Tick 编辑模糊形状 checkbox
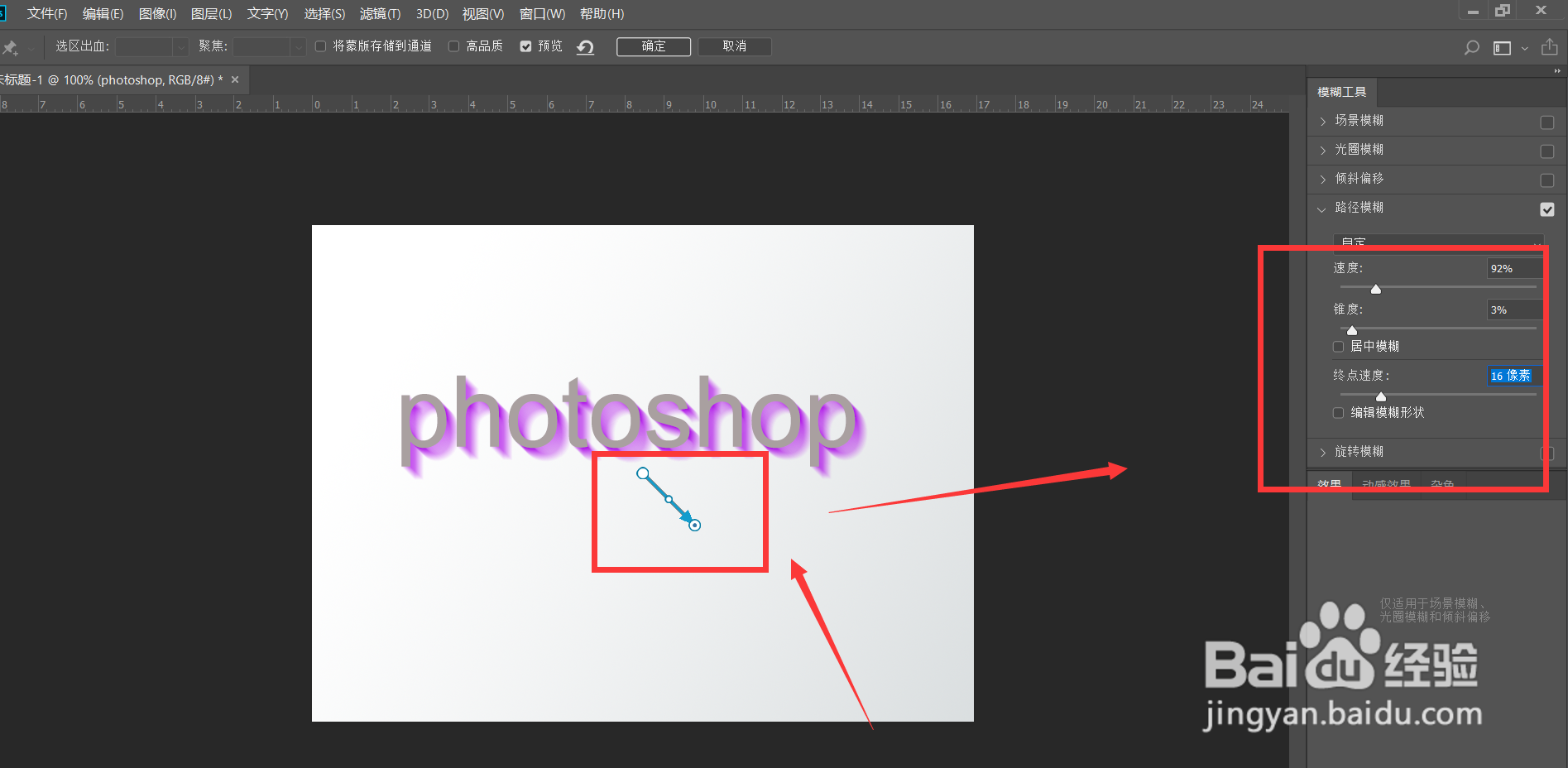This screenshot has width=1568, height=768. click(1338, 413)
